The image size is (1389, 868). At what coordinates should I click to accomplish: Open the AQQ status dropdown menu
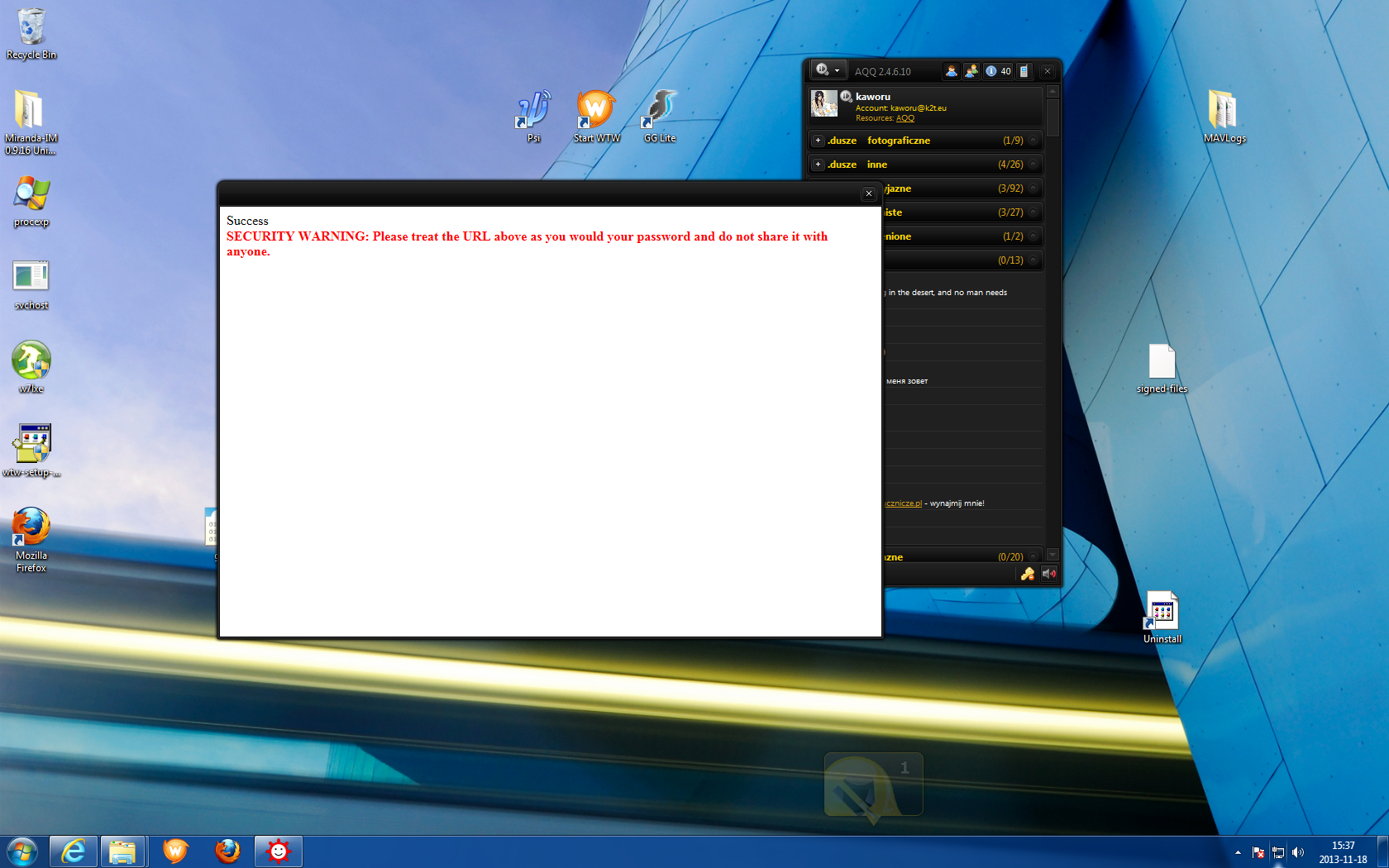828,70
